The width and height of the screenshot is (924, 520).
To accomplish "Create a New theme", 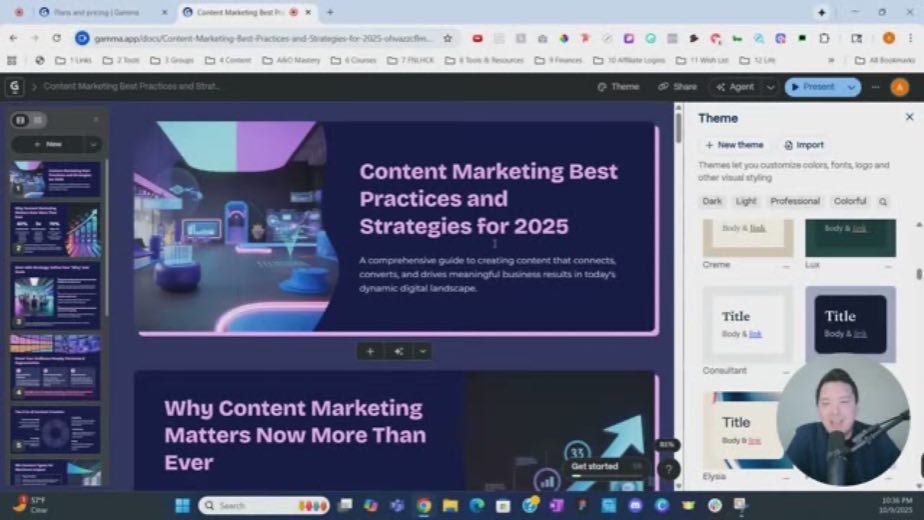I will [x=734, y=145].
